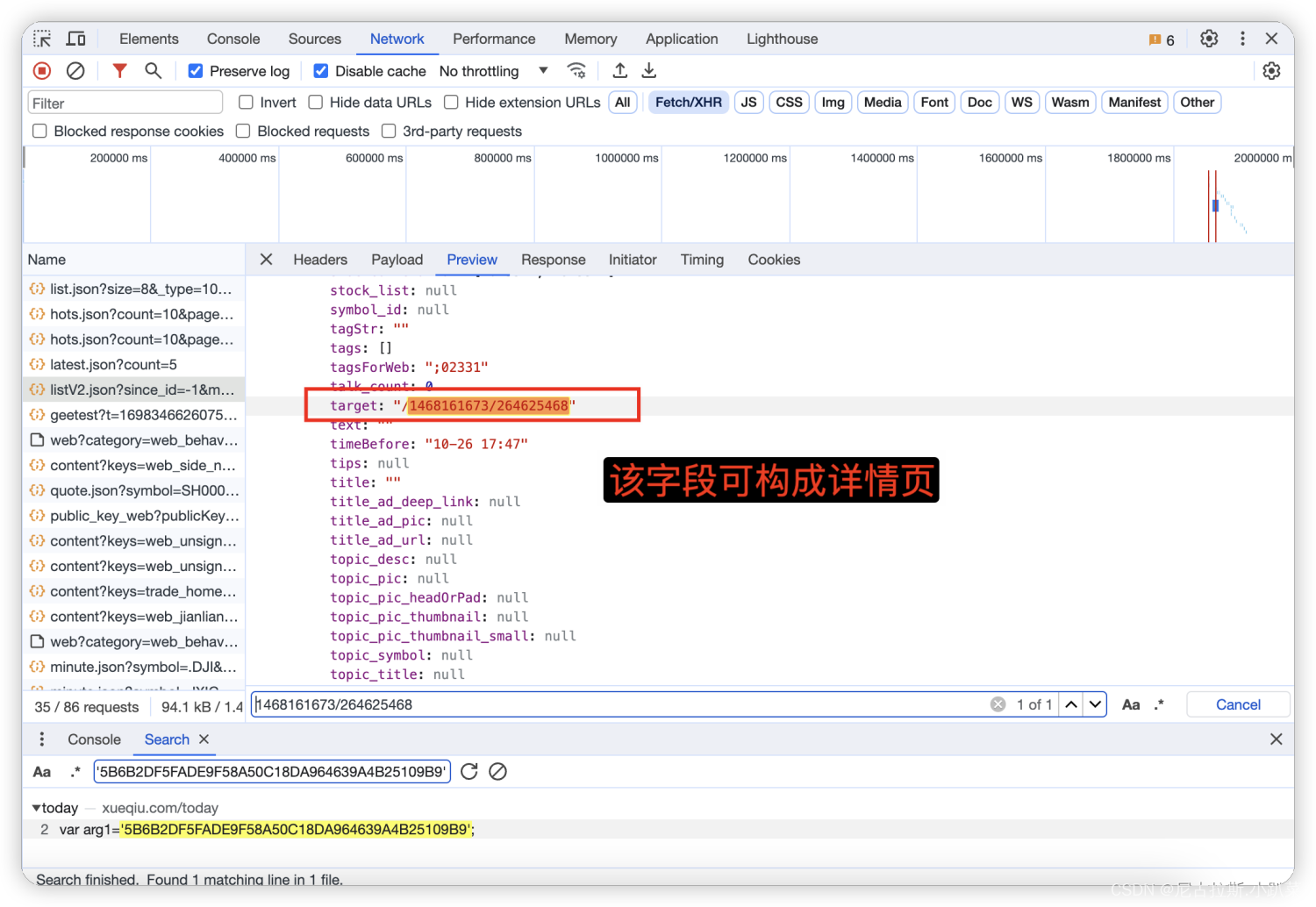1316x907 pixels.
Task: Close the request details pane
Action: (x=267, y=260)
